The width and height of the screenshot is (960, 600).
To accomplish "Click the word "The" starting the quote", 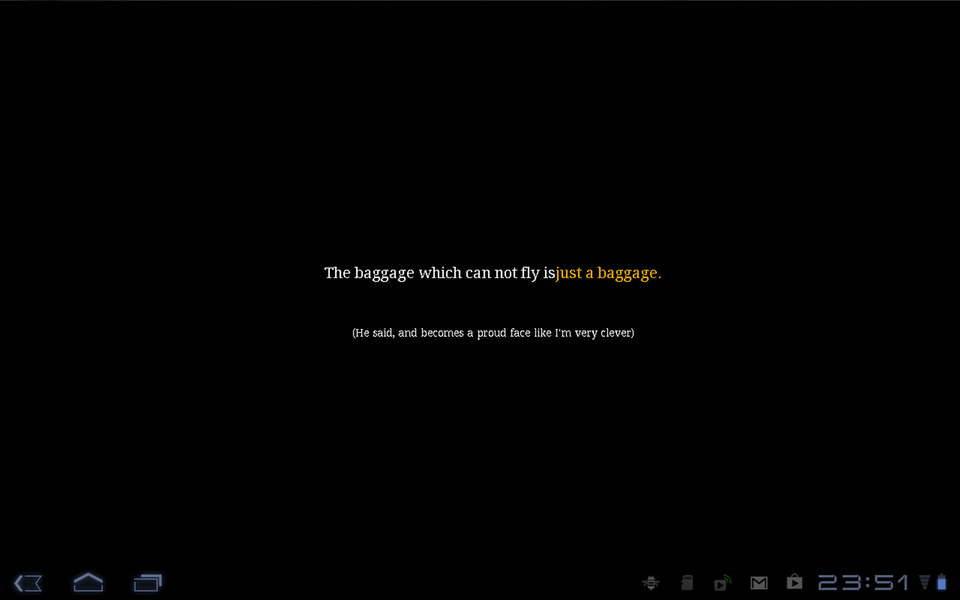I will point(337,273).
